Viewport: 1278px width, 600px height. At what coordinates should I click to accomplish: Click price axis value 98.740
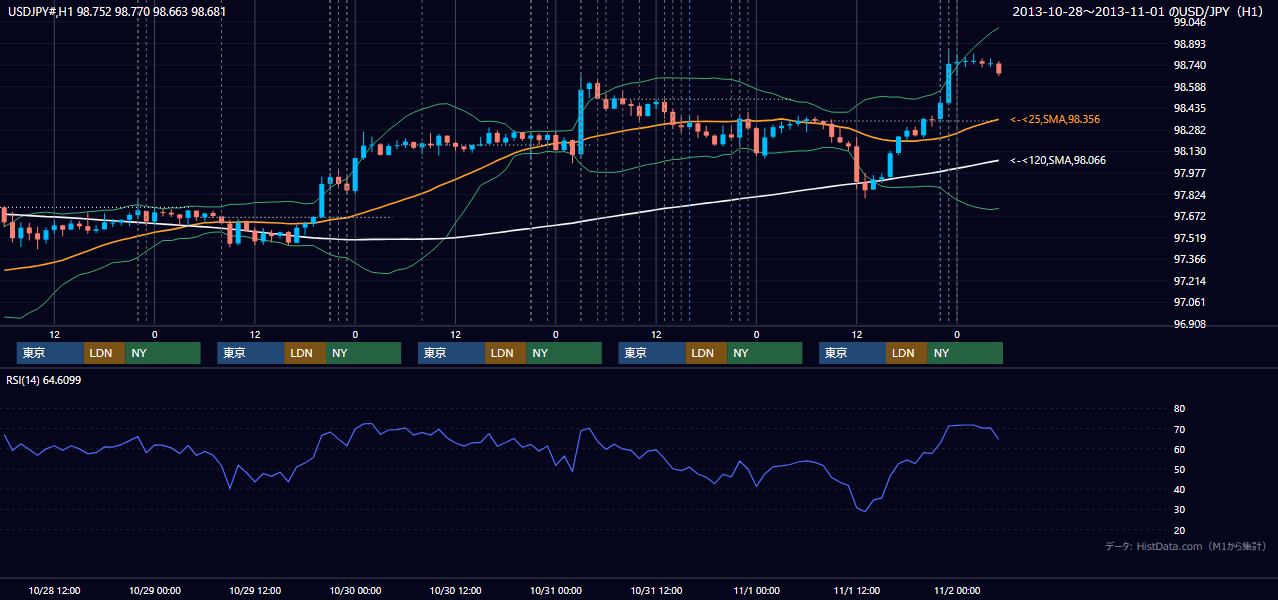1192,65
